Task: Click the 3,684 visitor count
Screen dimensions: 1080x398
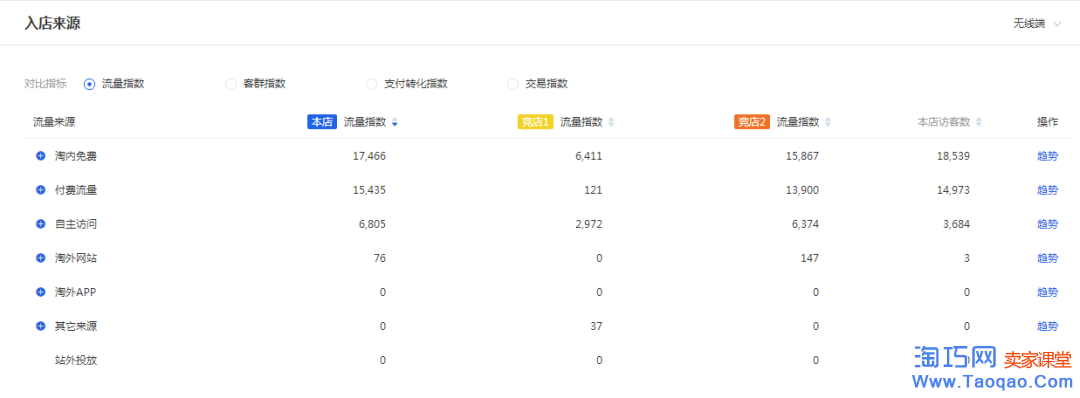Action: click(x=957, y=224)
